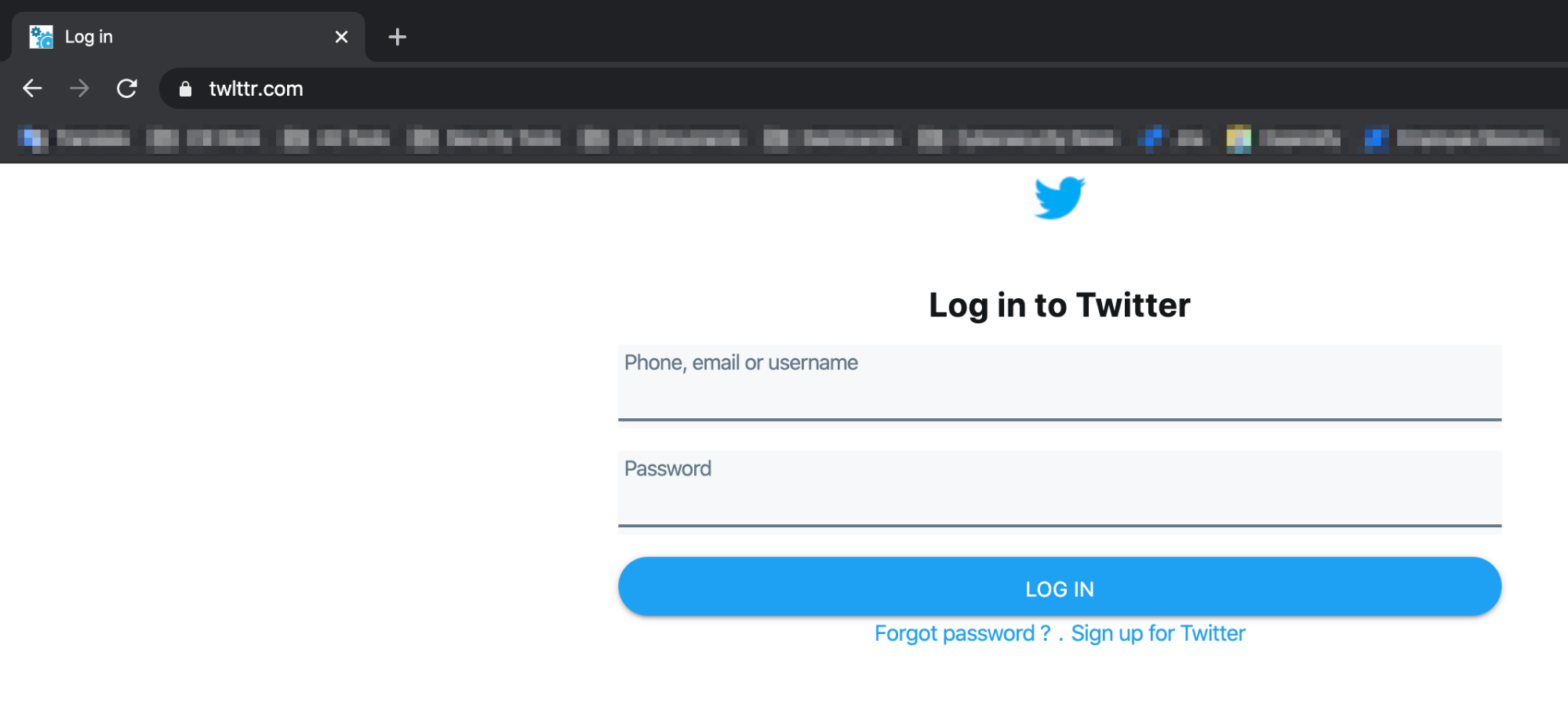Click the Log in tab favicon
This screenshot has width=1568, height=722.
coord(41,37)
